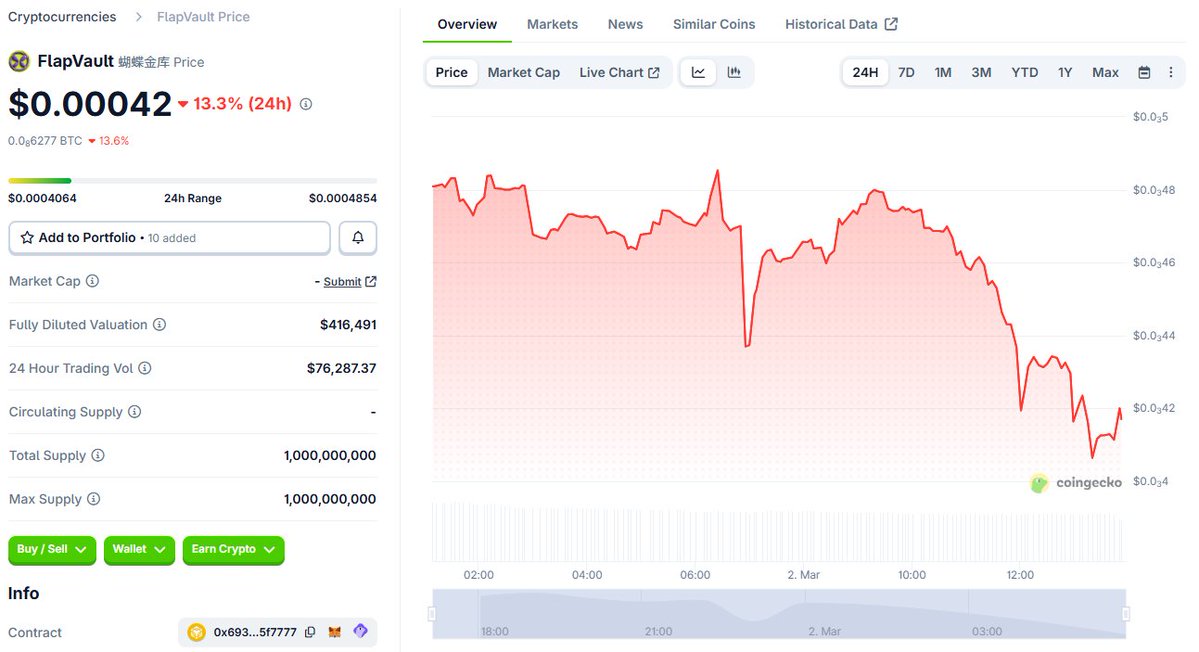Click the $416,491 valuation value
The width and height of the screenshot is (1199, 652).
[x=348, y=324]
